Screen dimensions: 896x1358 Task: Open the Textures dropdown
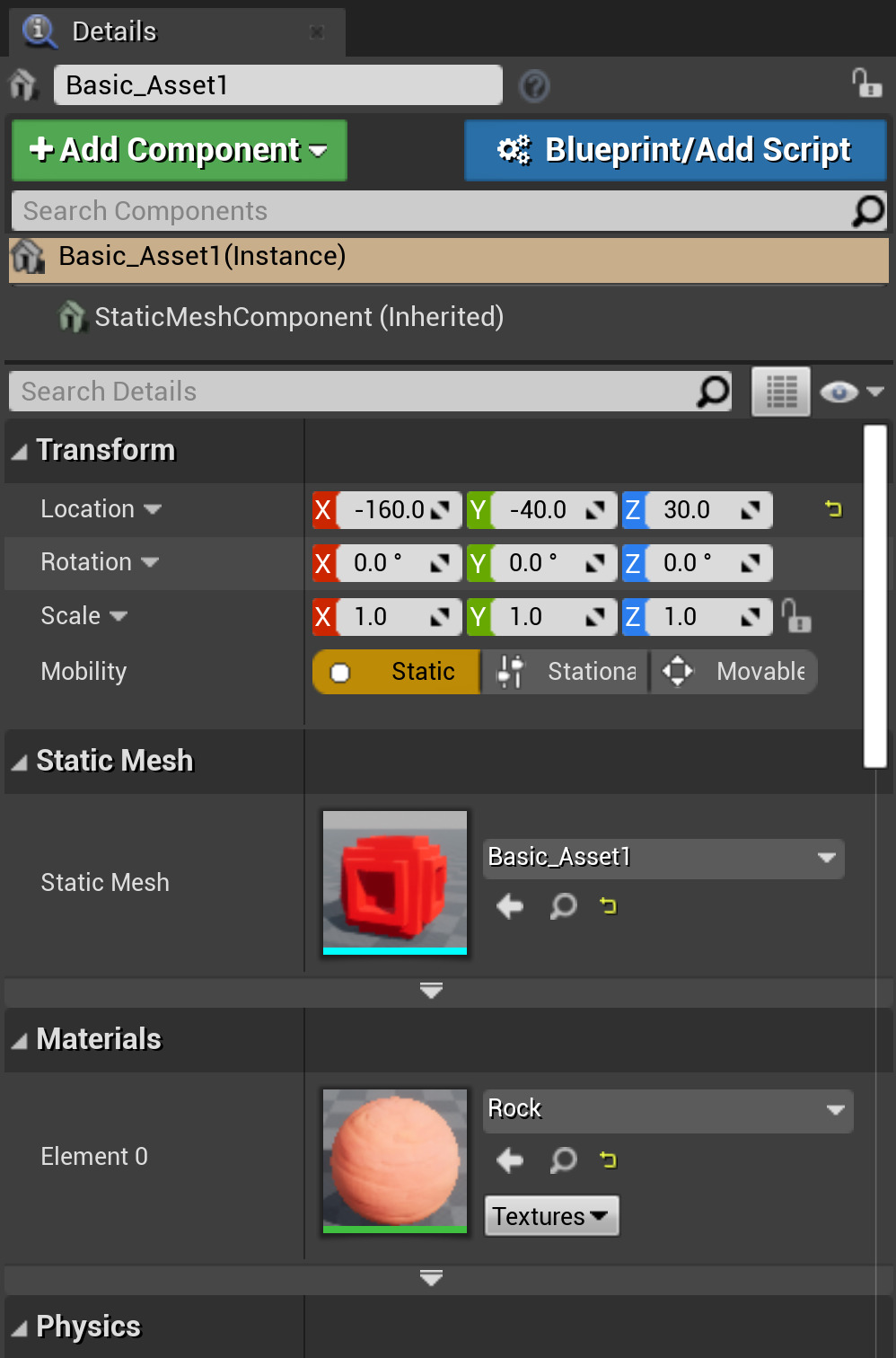(x=550, y=1215)
